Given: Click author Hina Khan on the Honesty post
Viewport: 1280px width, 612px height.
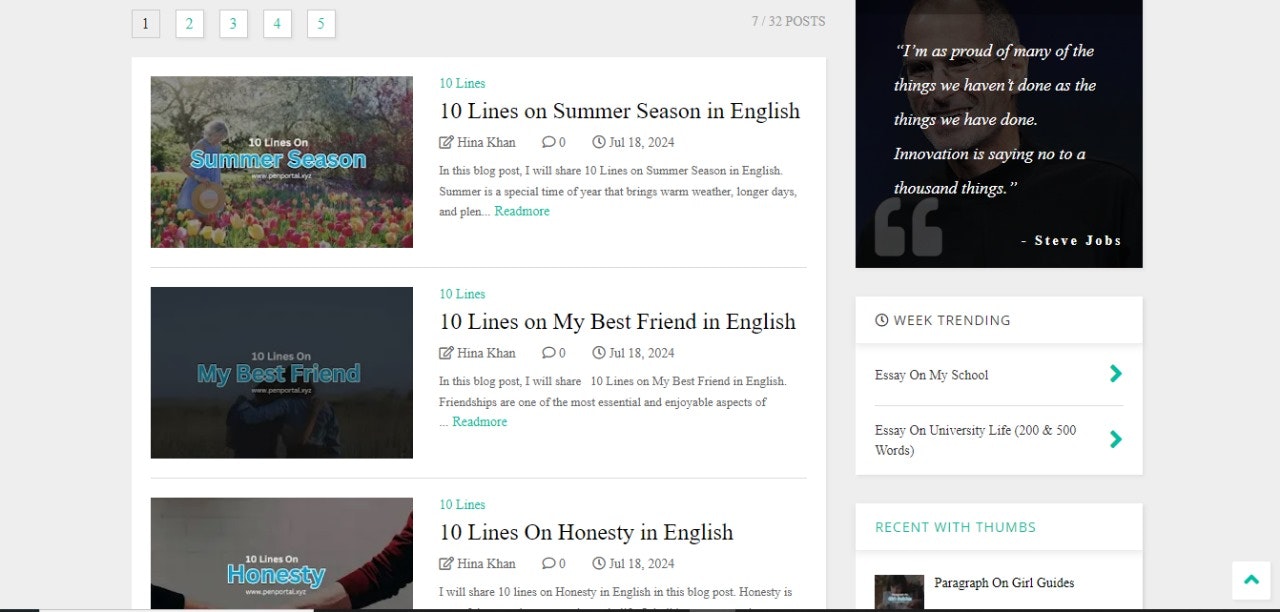Looking at the screenshot, I should pyautogui.click(x=486, y=564).
